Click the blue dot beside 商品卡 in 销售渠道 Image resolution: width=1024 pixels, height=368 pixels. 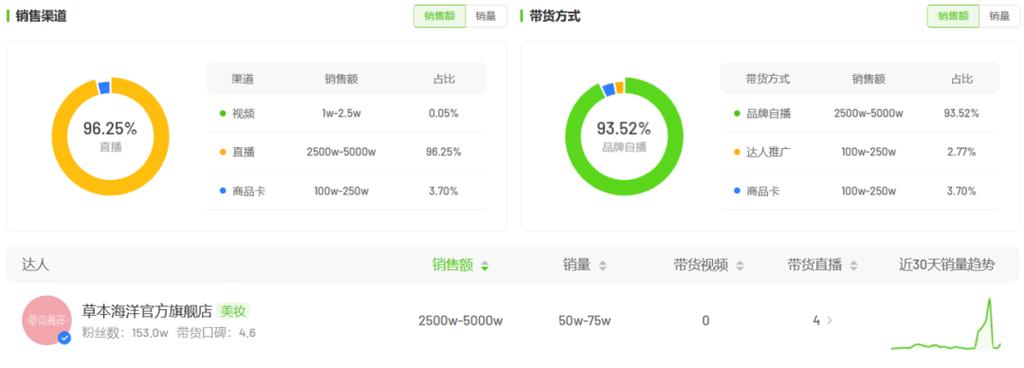(223, 191)
